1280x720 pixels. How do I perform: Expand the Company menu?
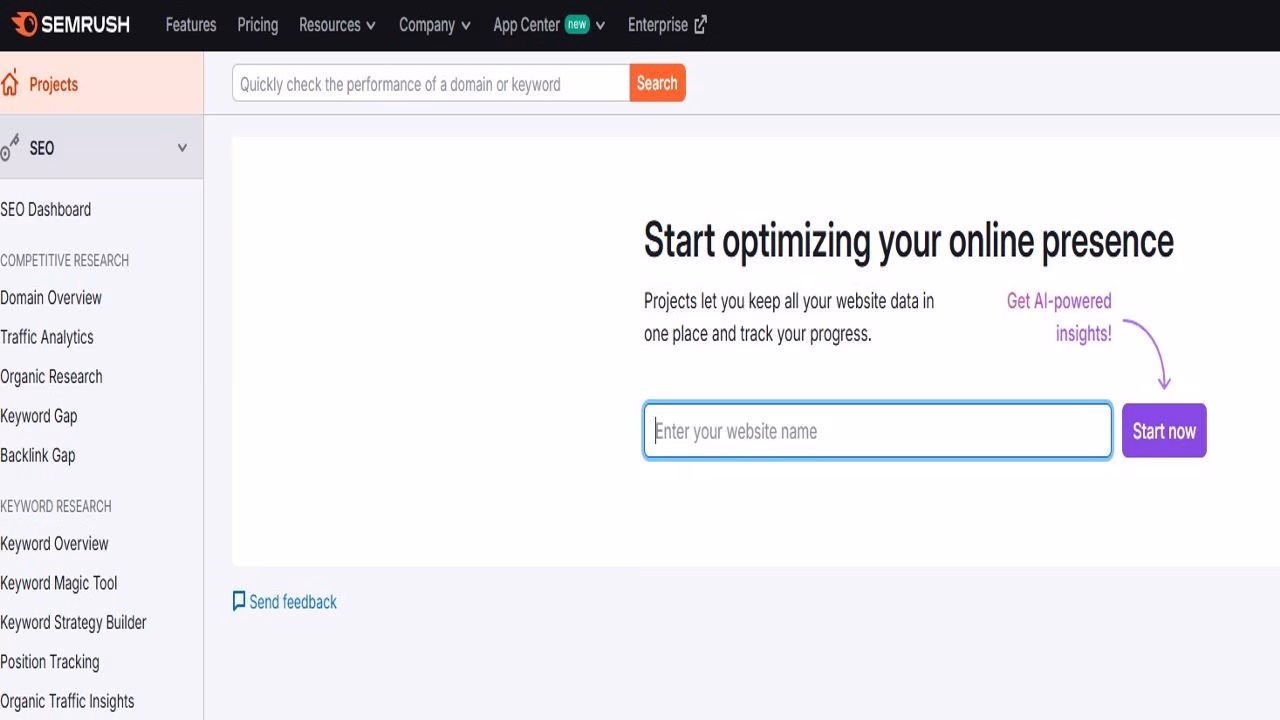coord(434,25)
